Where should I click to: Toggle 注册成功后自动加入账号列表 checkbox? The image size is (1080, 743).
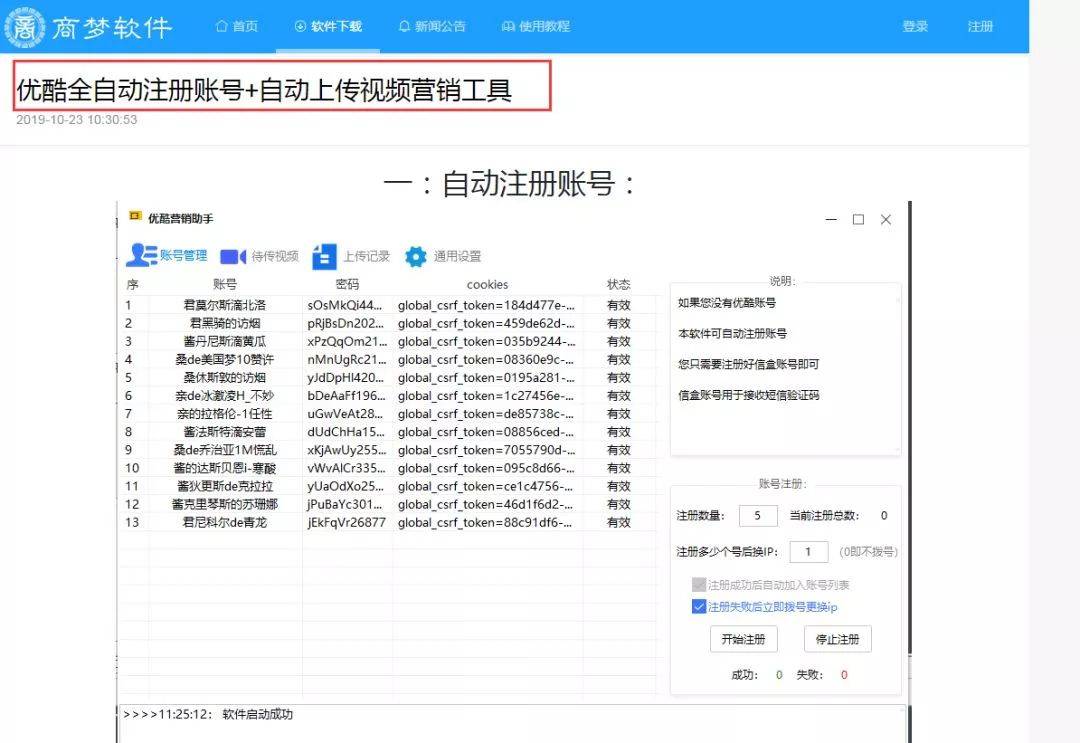click(x=698, y=585)
